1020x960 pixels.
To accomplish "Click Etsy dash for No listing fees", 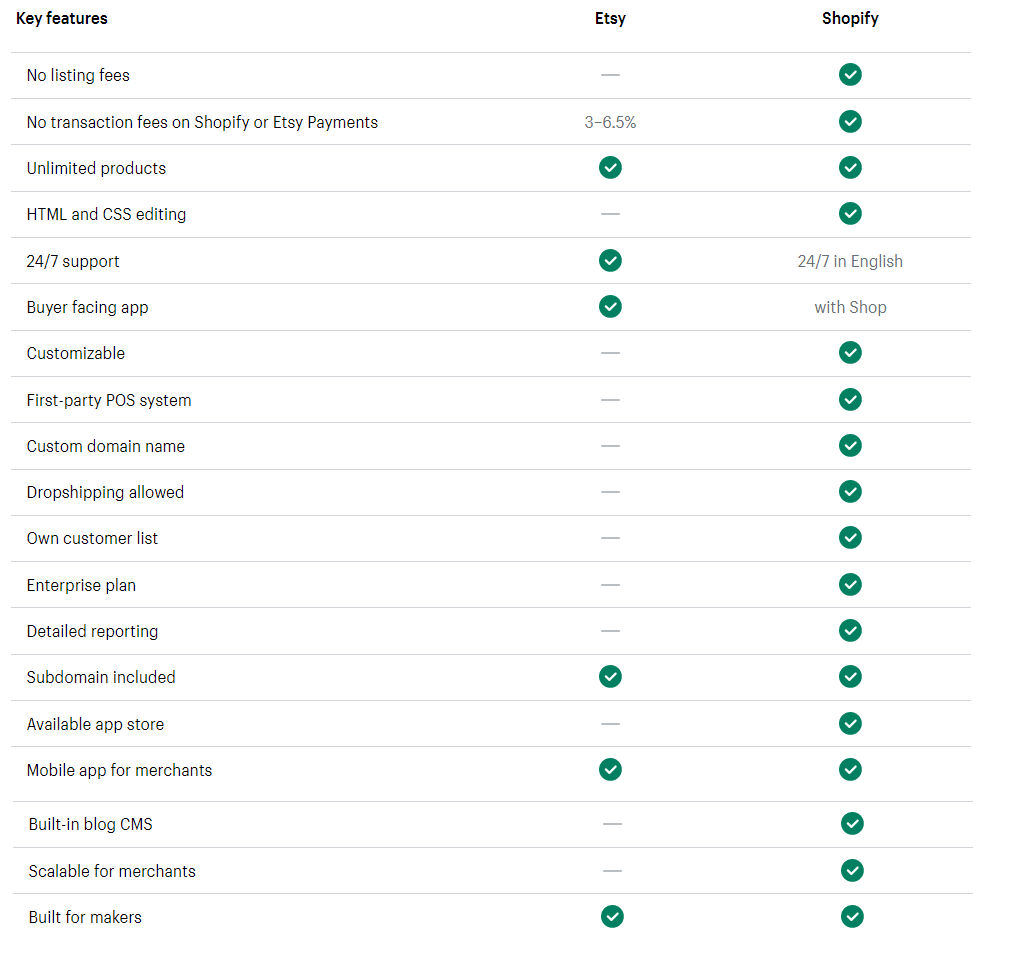I will point(610,75).
